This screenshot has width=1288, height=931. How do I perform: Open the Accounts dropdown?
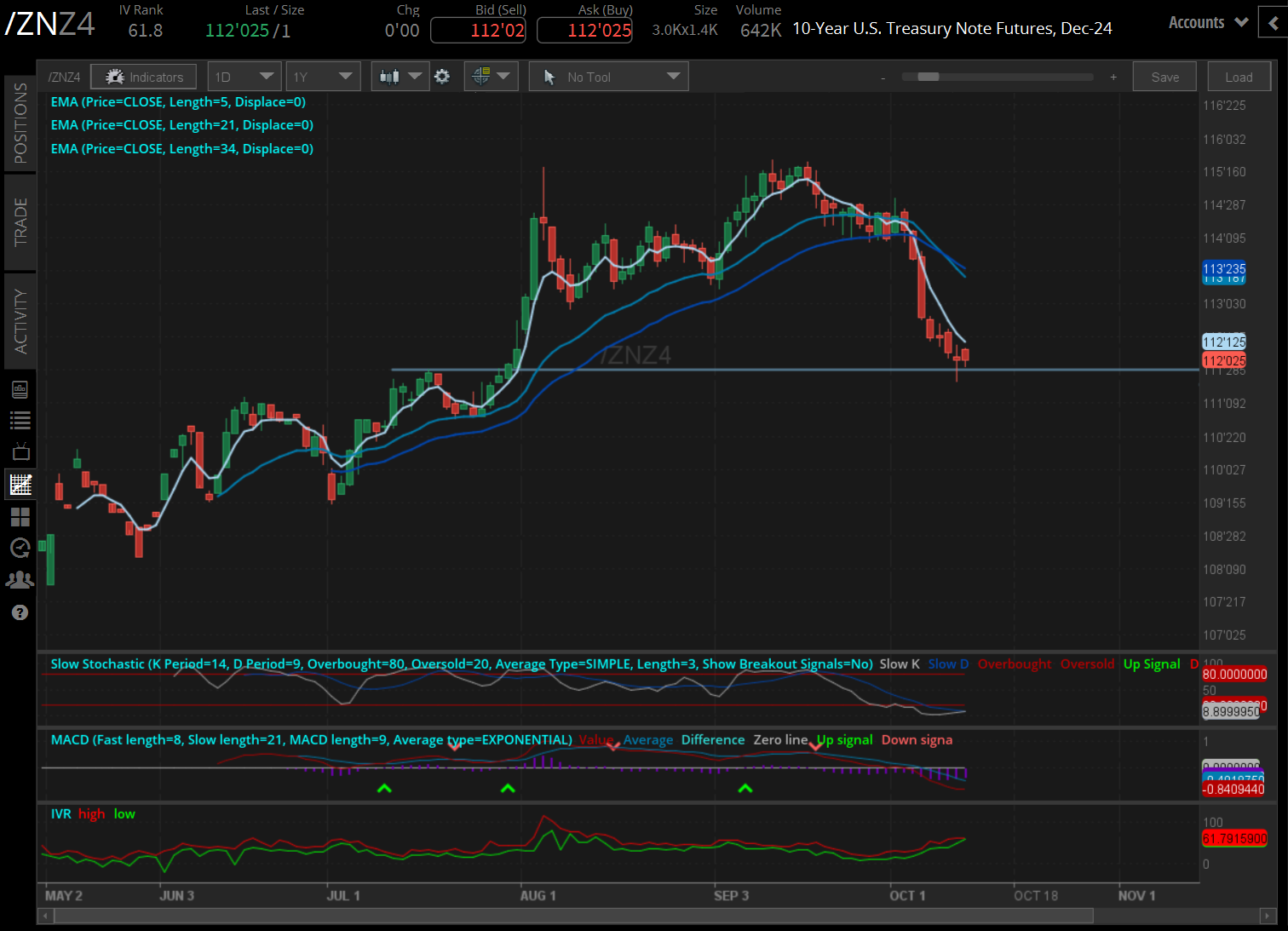pyautogui.click(x=1206, y=22)
